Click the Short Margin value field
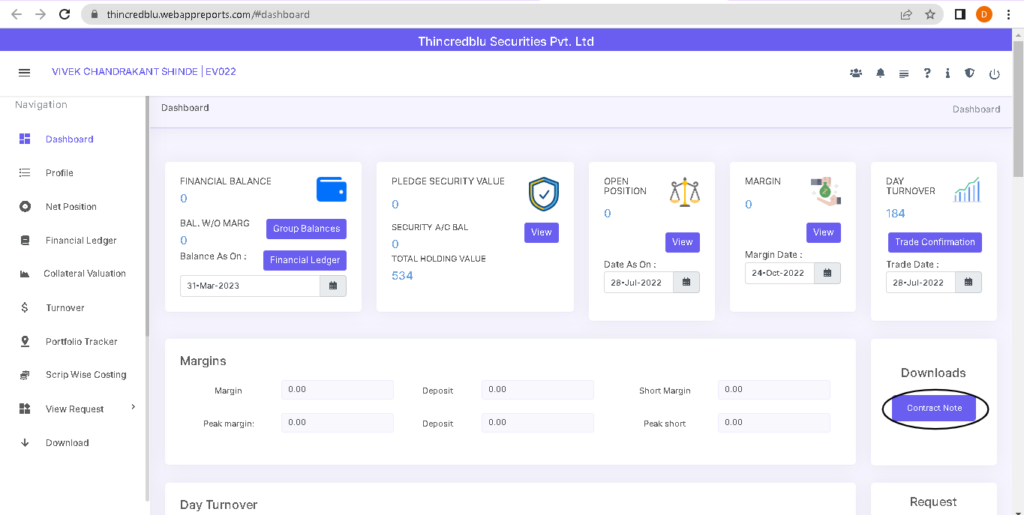 click(774, 390)
